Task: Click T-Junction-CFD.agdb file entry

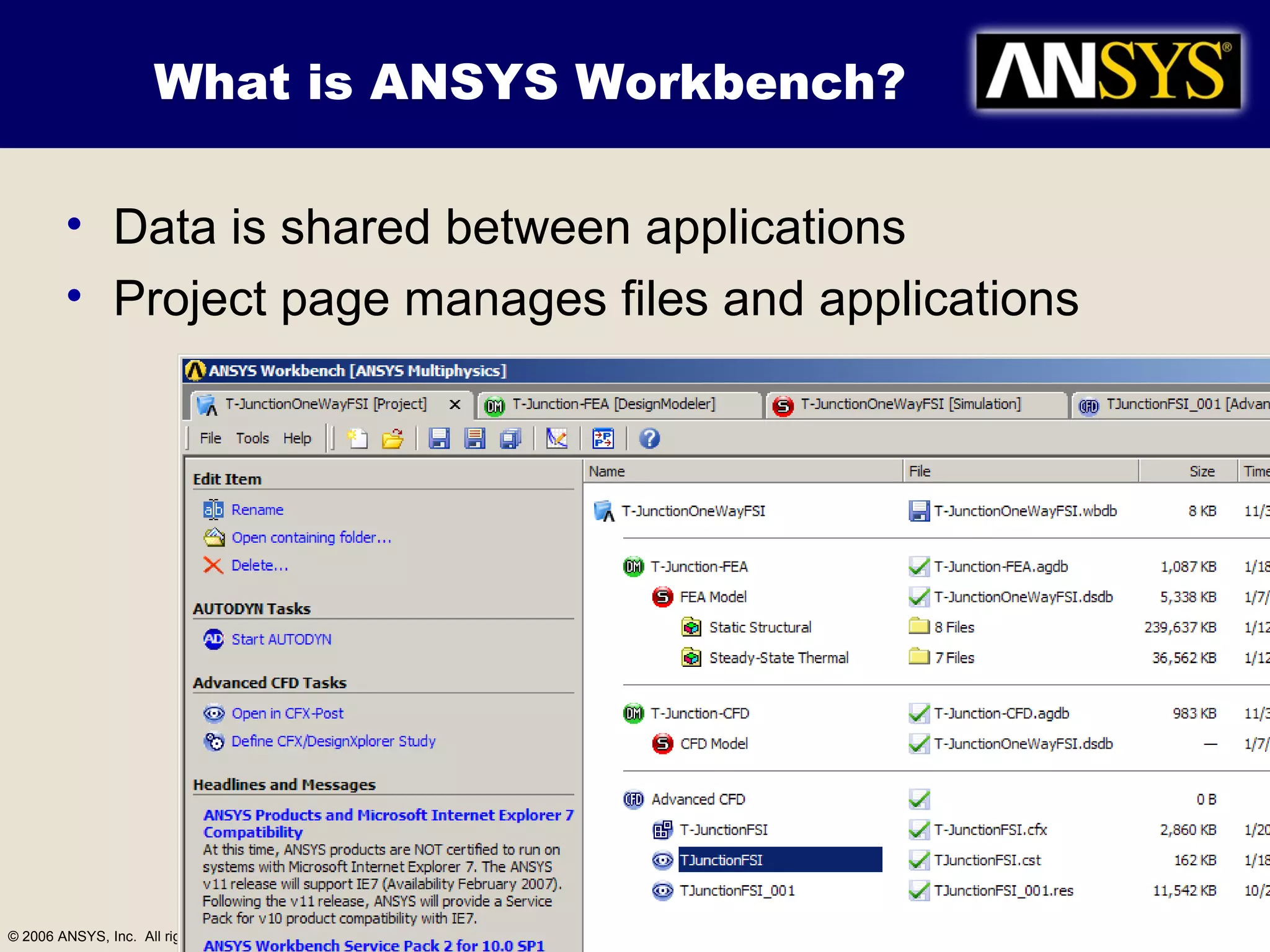Action: click(1001, 713)
